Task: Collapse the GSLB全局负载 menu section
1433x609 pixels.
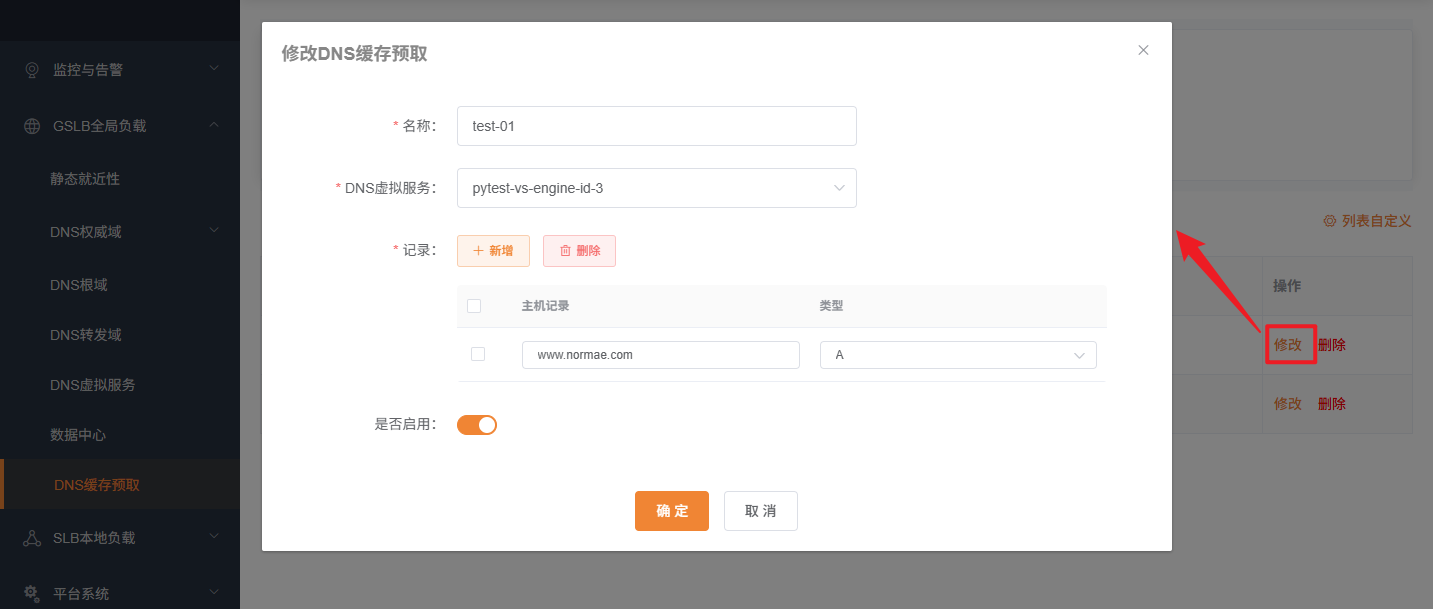Action: click(x=213, y=125)
